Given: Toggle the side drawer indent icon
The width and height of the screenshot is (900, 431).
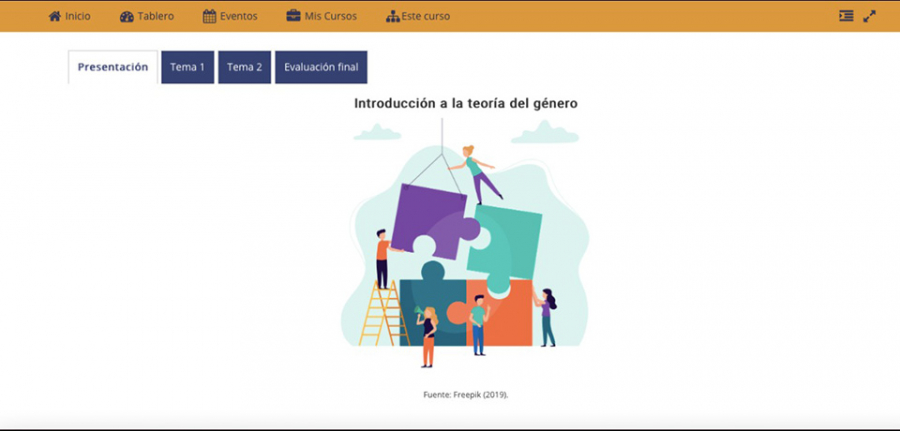Looking at the screenshot, I should tap(846, 16).
